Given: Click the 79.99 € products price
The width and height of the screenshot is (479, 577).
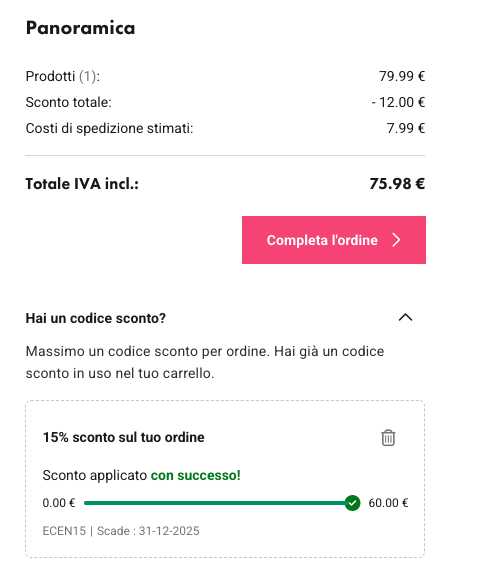Looking at the screenshot, I should (x=402, y=76).
